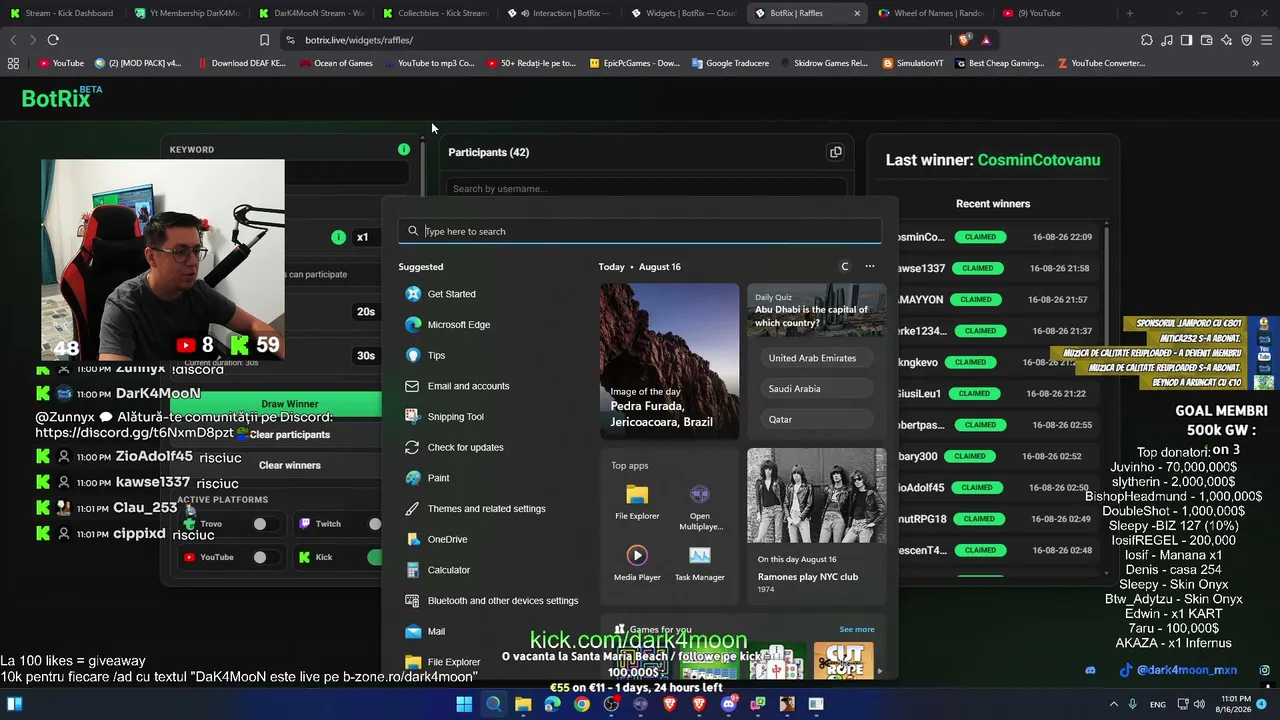Open browser Extensions puzzle icon
The width and height of the screenshot is (1280, 720).
pyautogui.click(x=1147, y=40)
